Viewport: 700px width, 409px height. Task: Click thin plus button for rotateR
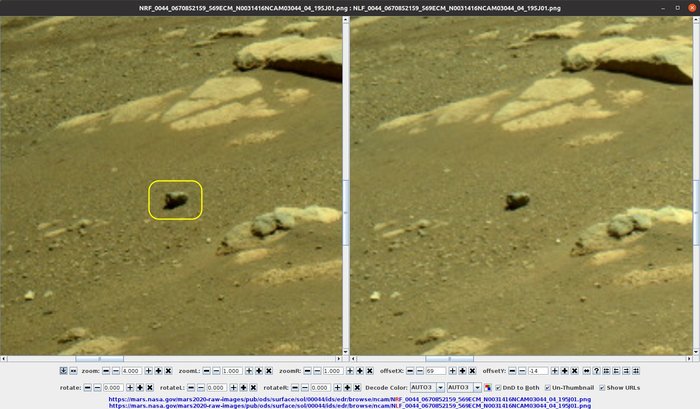[x=338, y=388]
